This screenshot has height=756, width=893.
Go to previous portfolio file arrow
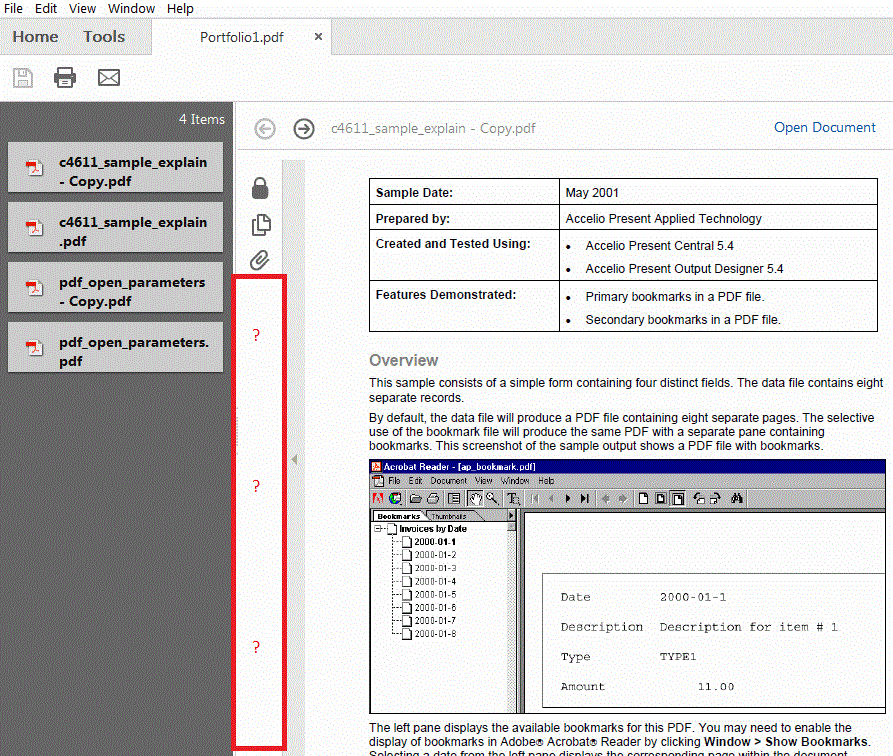point(265,129)
